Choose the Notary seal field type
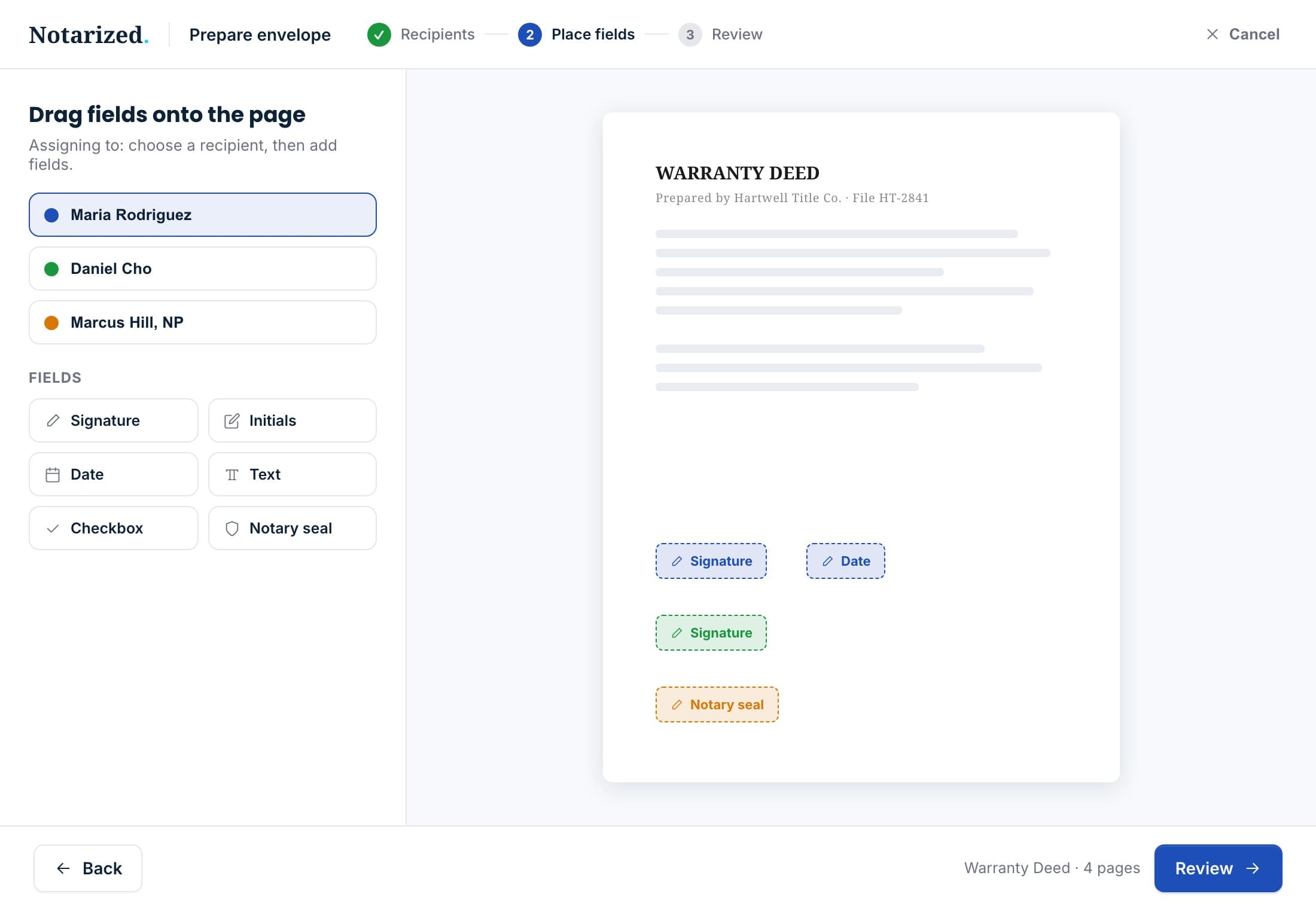Screen dimensions: 1316x909 293,528
